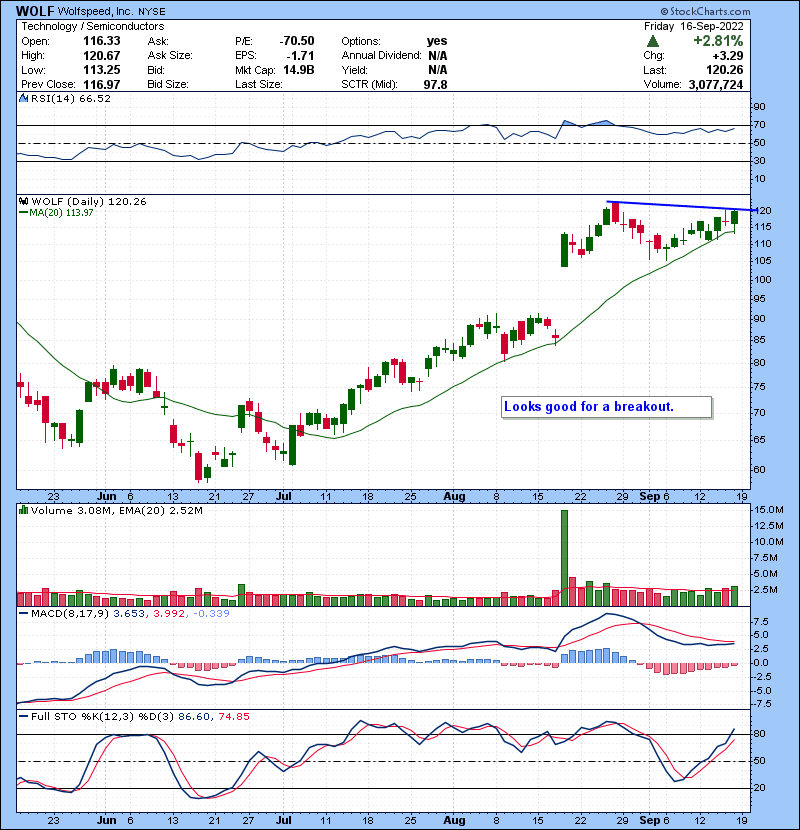
Task: Click the NYSE exchange label
Action: (x=152, y=12)
